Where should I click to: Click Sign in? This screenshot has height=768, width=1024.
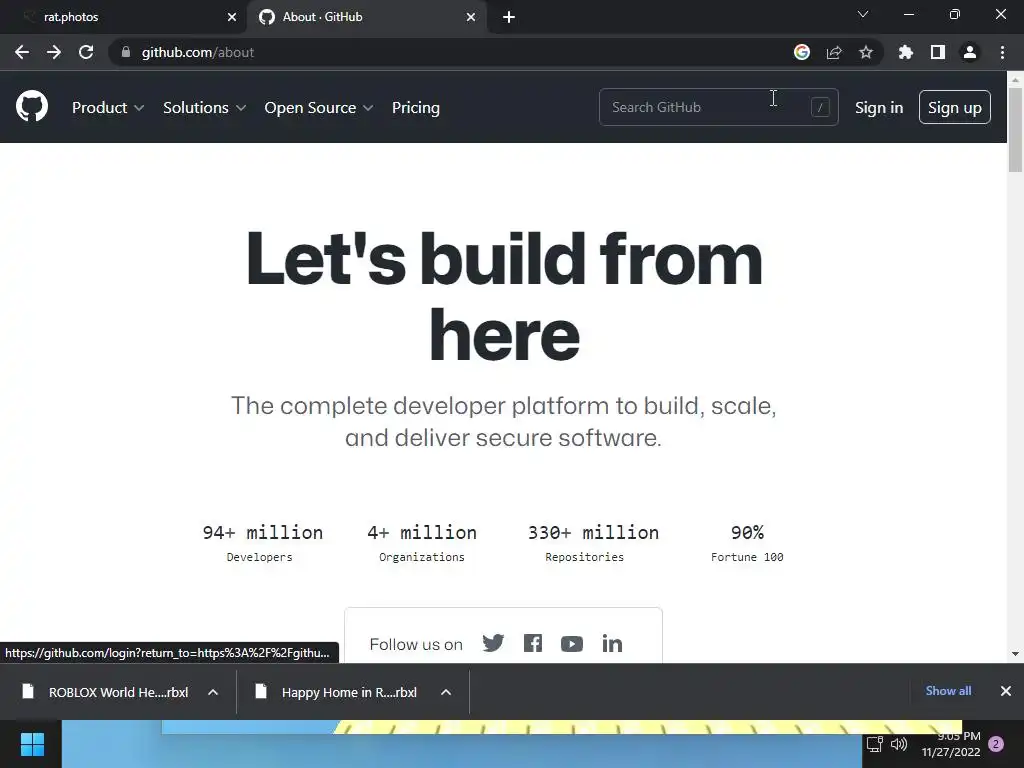(879, 108)
